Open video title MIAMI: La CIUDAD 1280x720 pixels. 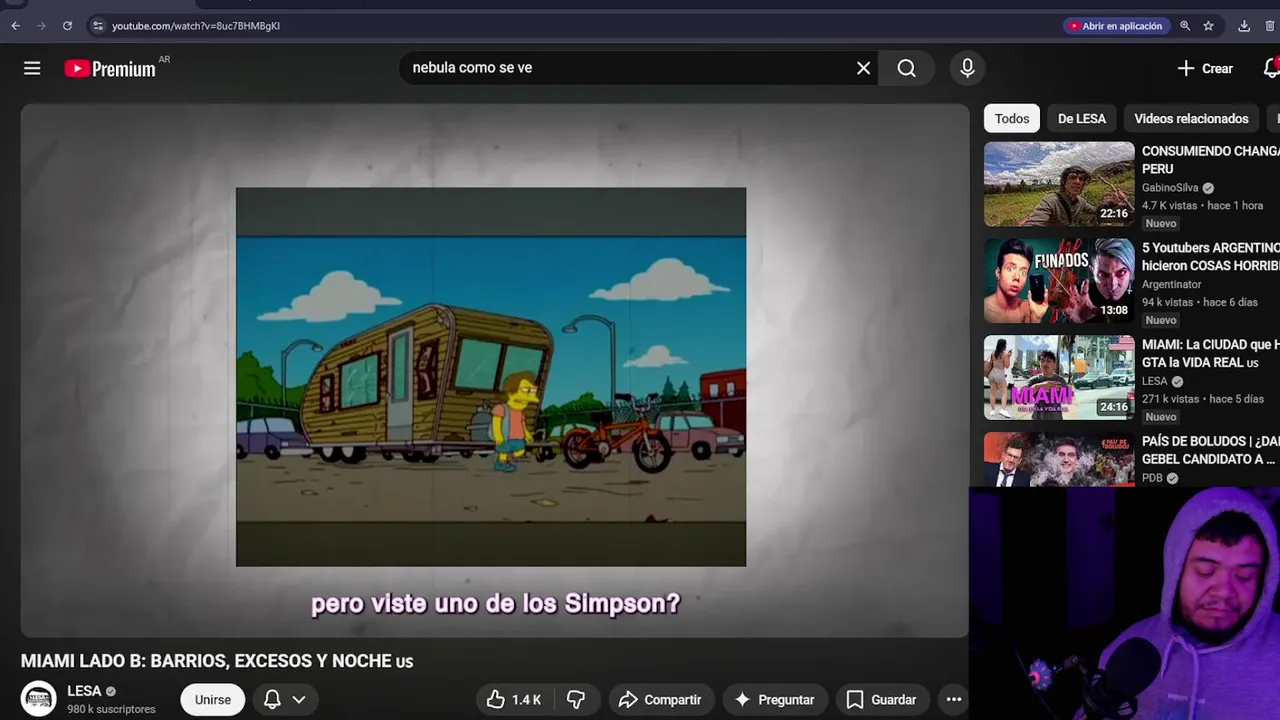tap(1211, 354)
